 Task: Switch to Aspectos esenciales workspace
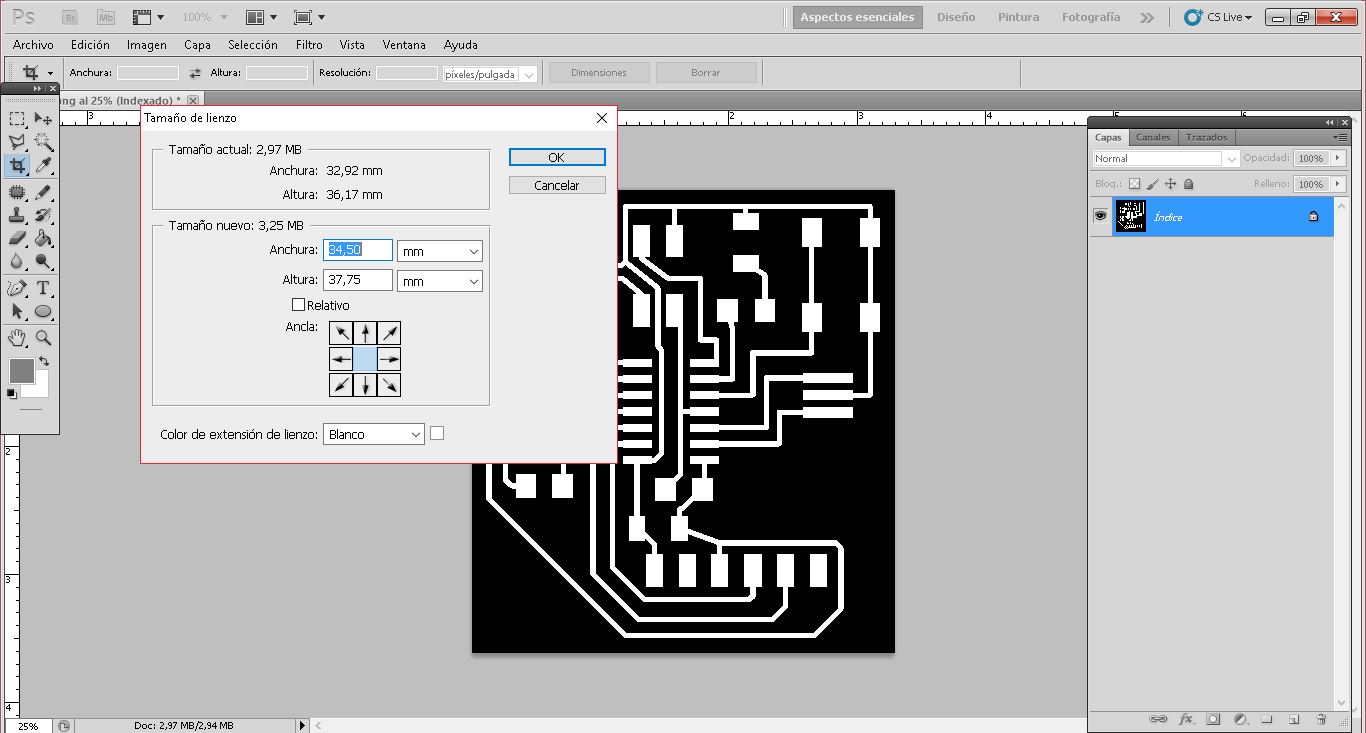click(x=857, y=17)
